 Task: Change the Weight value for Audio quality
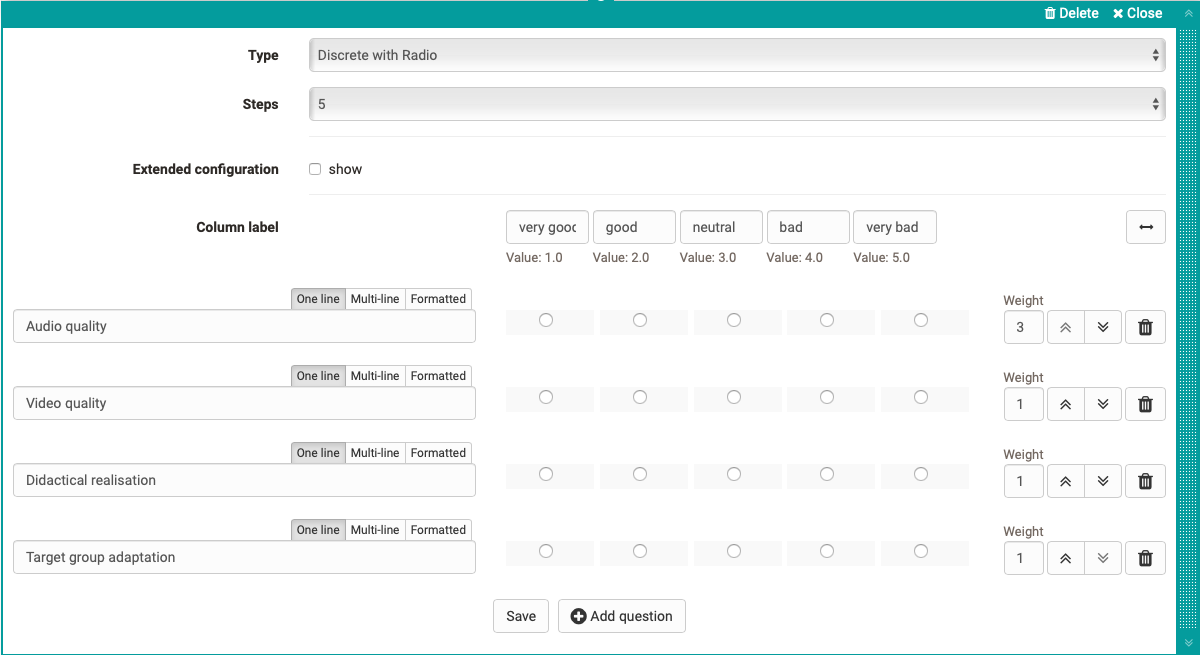coord(1023,326)
